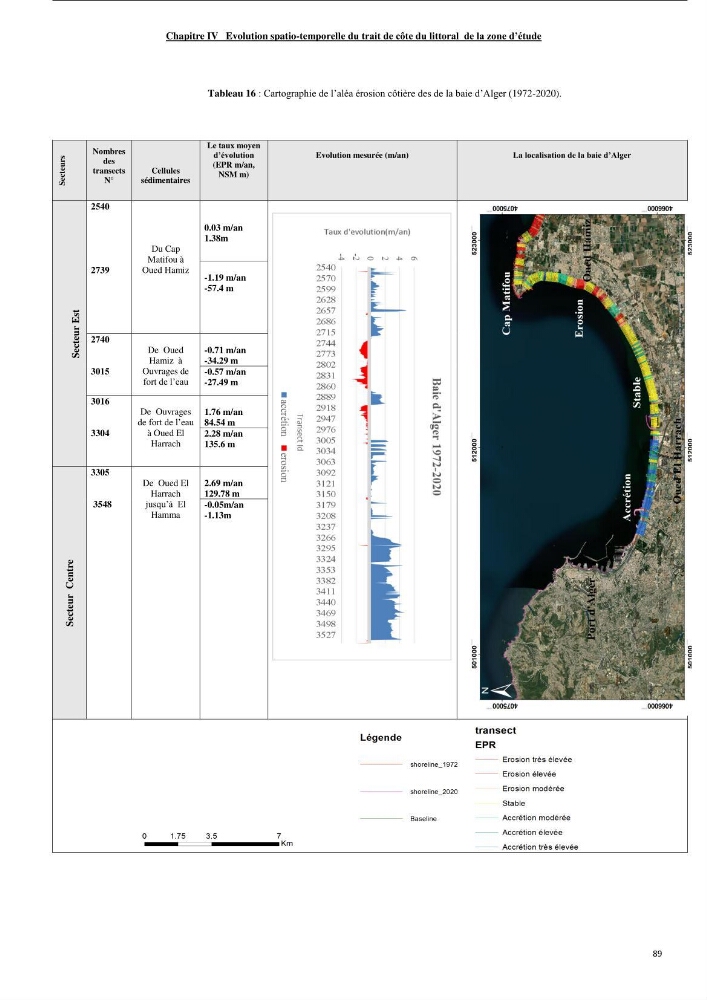The width and height of the screenshot is (707, 1000).
Task: Click the 'Légende' title
Action: (381, 737)
